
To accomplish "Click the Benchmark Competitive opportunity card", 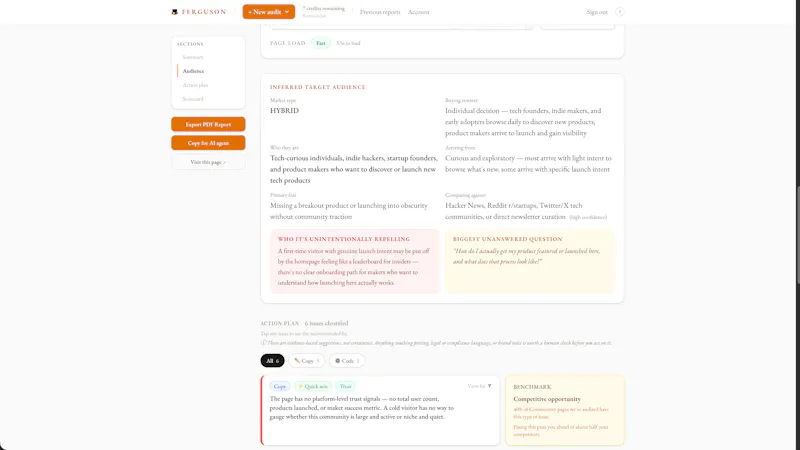I will pyautogui.click(x=565, y=410).
